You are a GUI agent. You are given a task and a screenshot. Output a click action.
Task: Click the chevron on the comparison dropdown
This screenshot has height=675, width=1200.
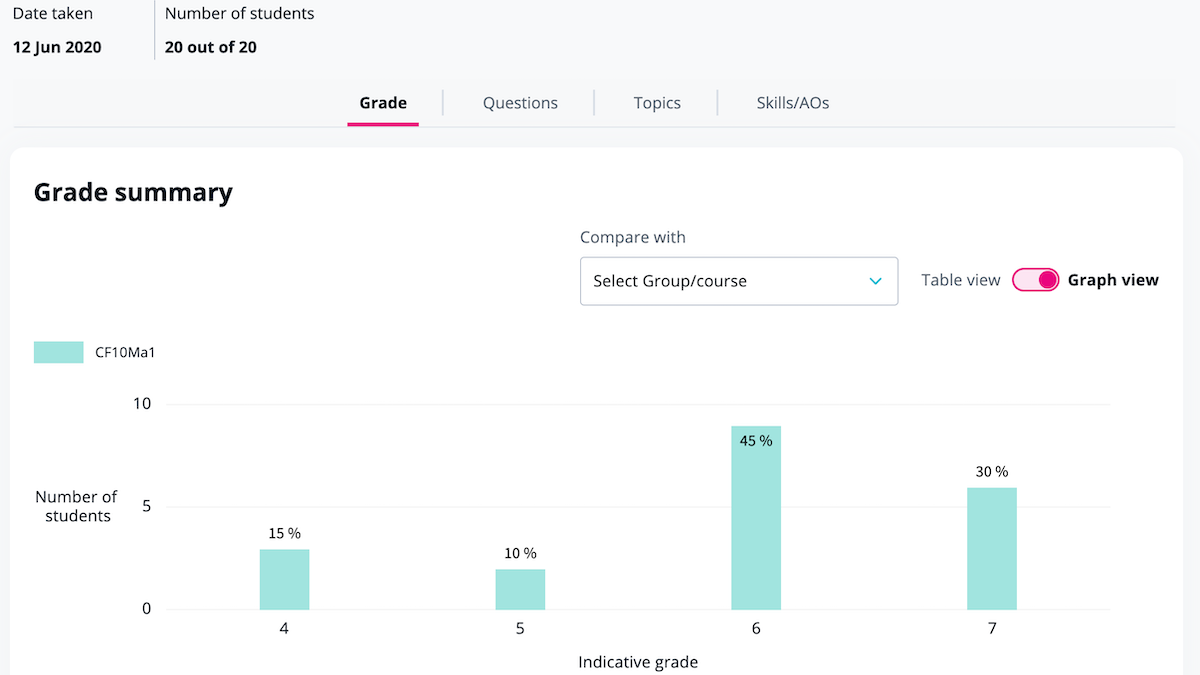[x=876, y=281]
